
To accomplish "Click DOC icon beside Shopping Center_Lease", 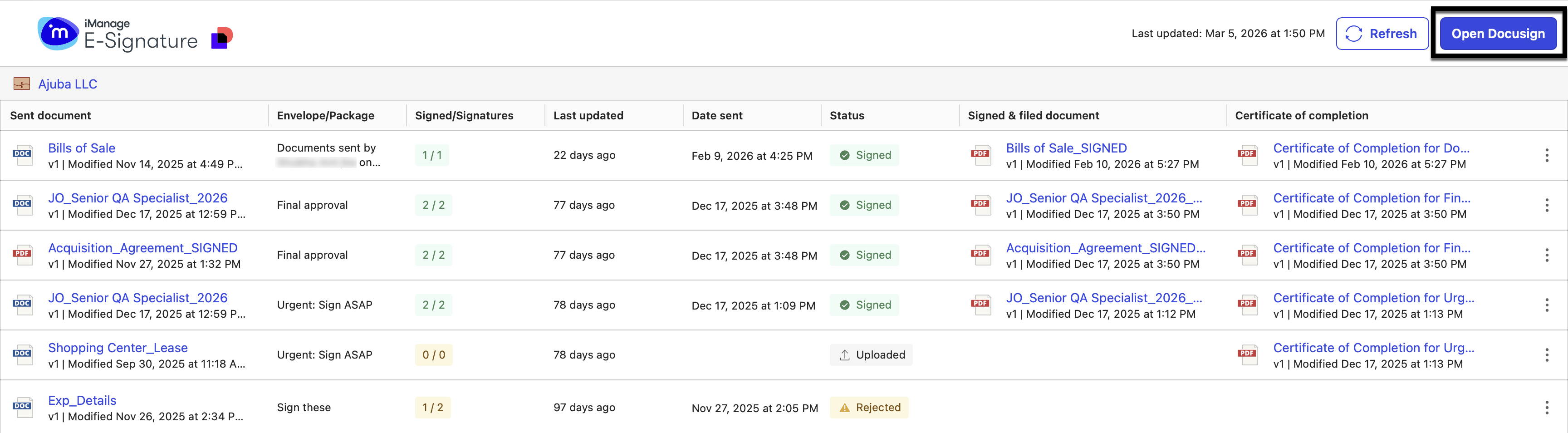I will (23, 355).
